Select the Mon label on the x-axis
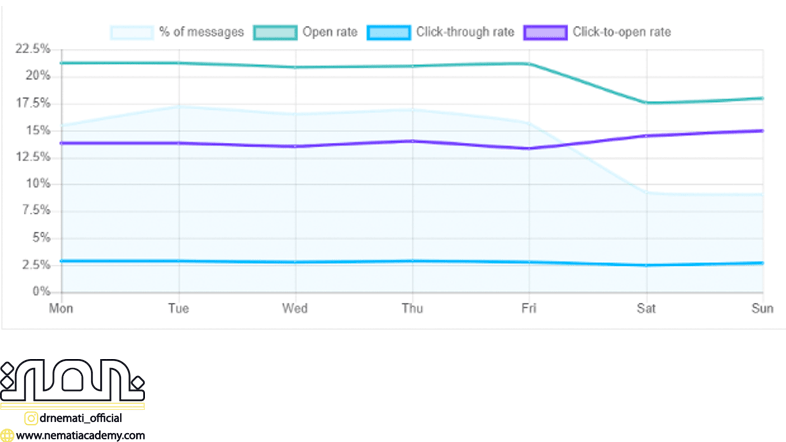This screenshot has width=786, height=442. point(61,308)
